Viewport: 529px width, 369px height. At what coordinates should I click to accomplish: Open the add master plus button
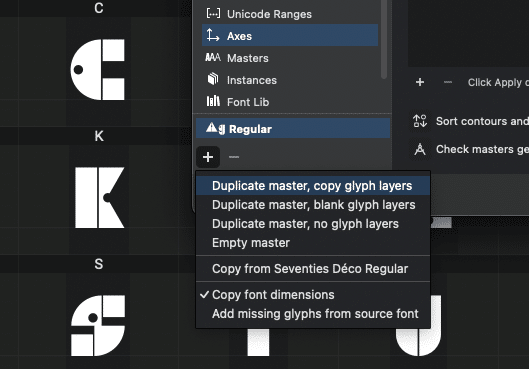[x=208, y=157]
